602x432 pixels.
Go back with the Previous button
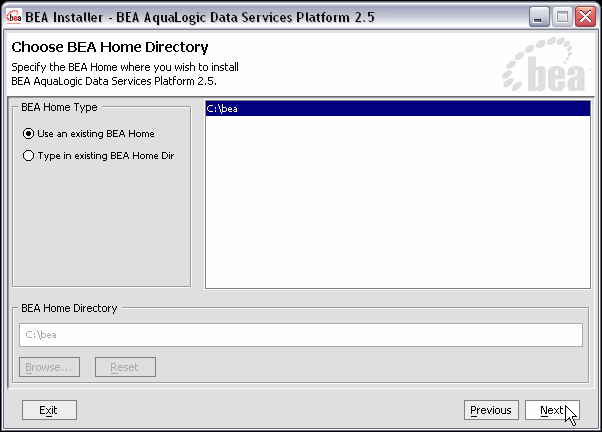click(x=491, y=410)
